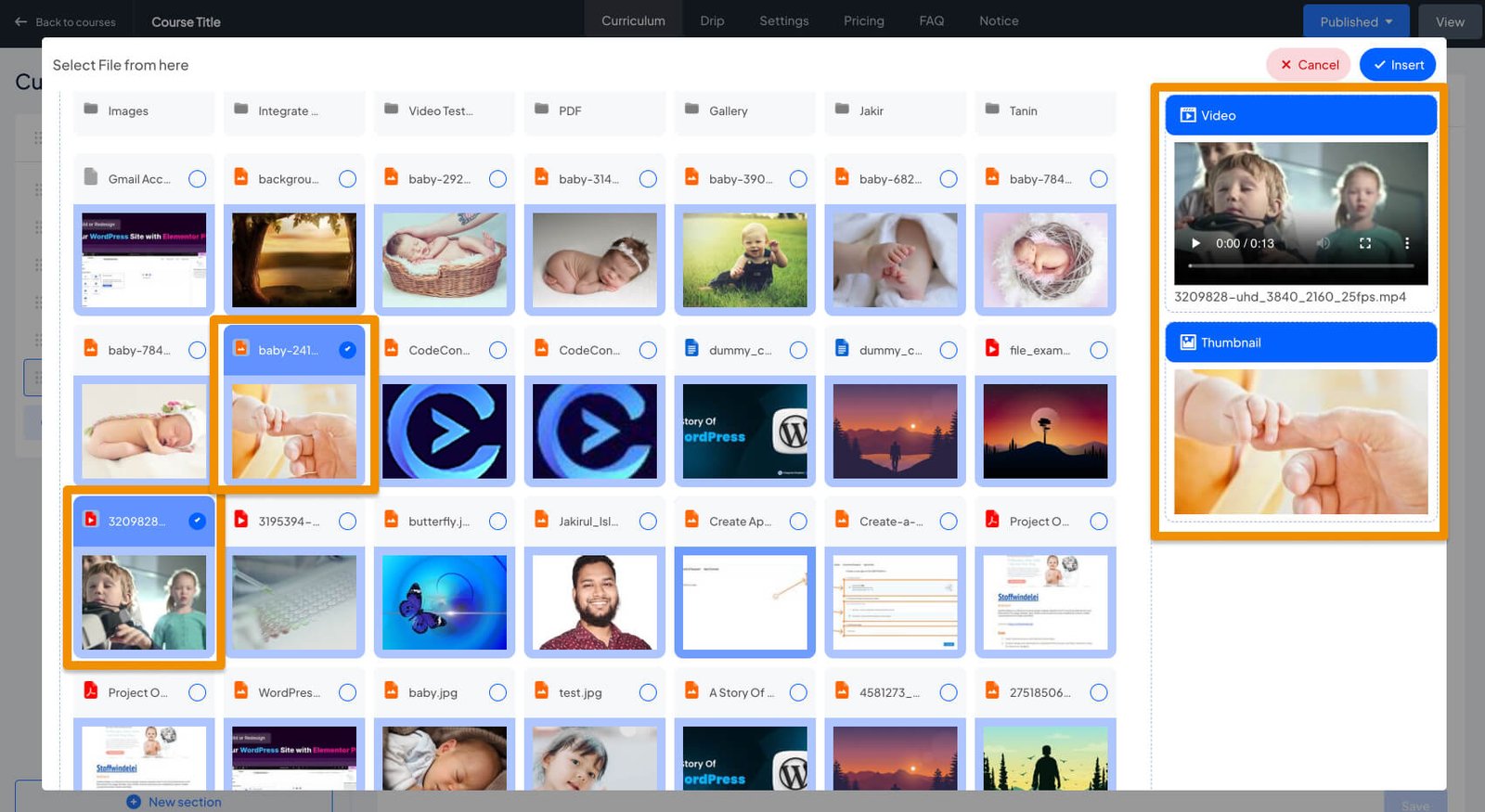
Task: Click the bearded man portrait thumbnail
Action: click(x=595, y=602)
